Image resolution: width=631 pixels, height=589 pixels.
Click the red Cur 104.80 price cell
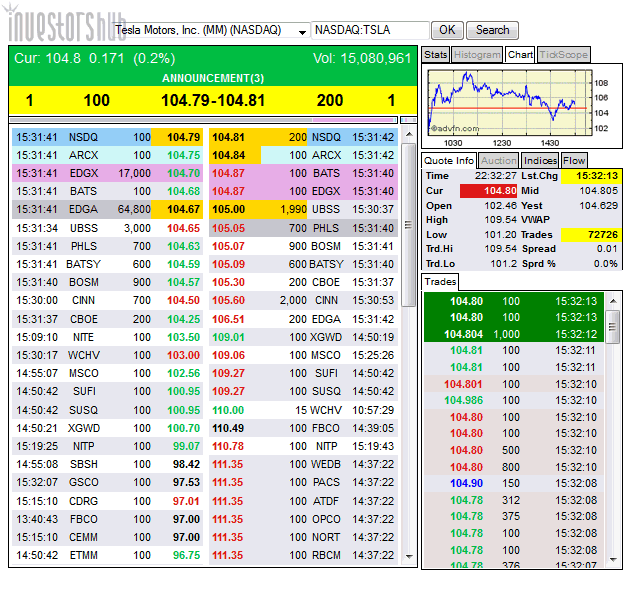486,190
